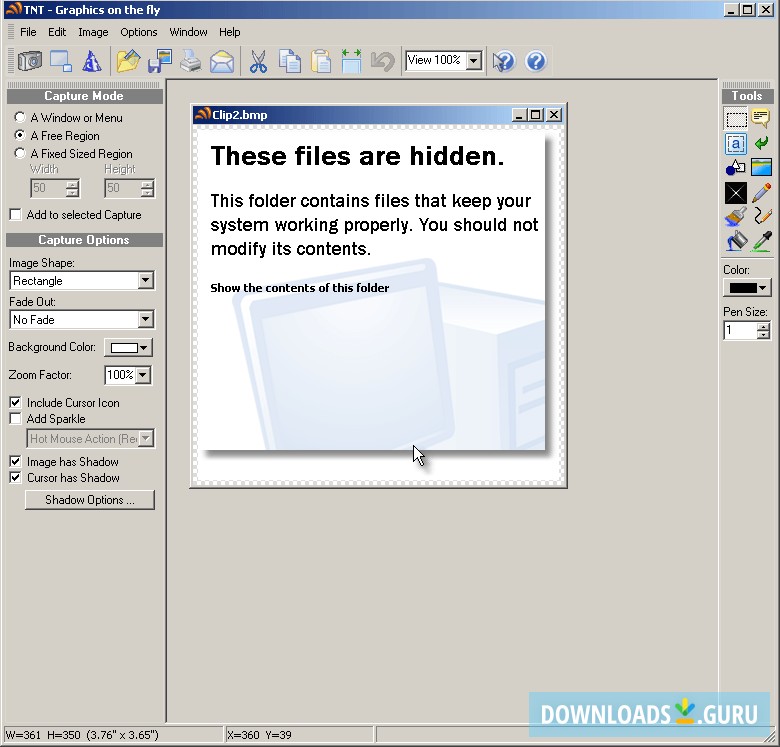The width and height of the screenshot is (780, 747).
Task: Click the crop-to-selection icon with green arrows
Action: tap(351, 62)
